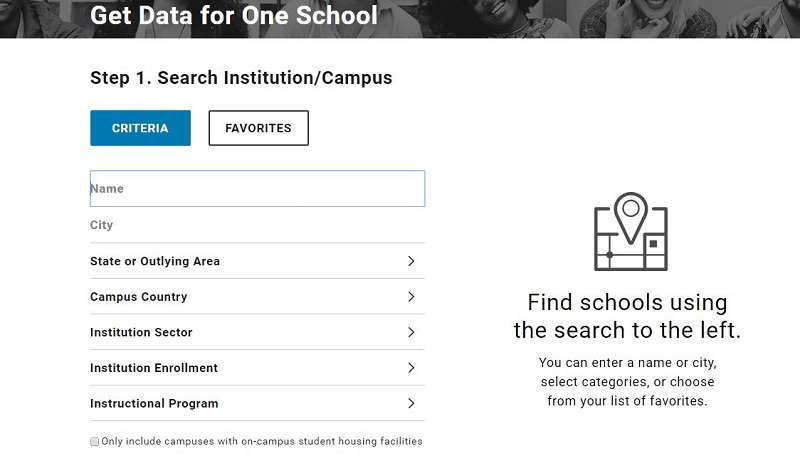800x468 pixels.
Task: Switch to the Favorites tab
Action: 258,128
